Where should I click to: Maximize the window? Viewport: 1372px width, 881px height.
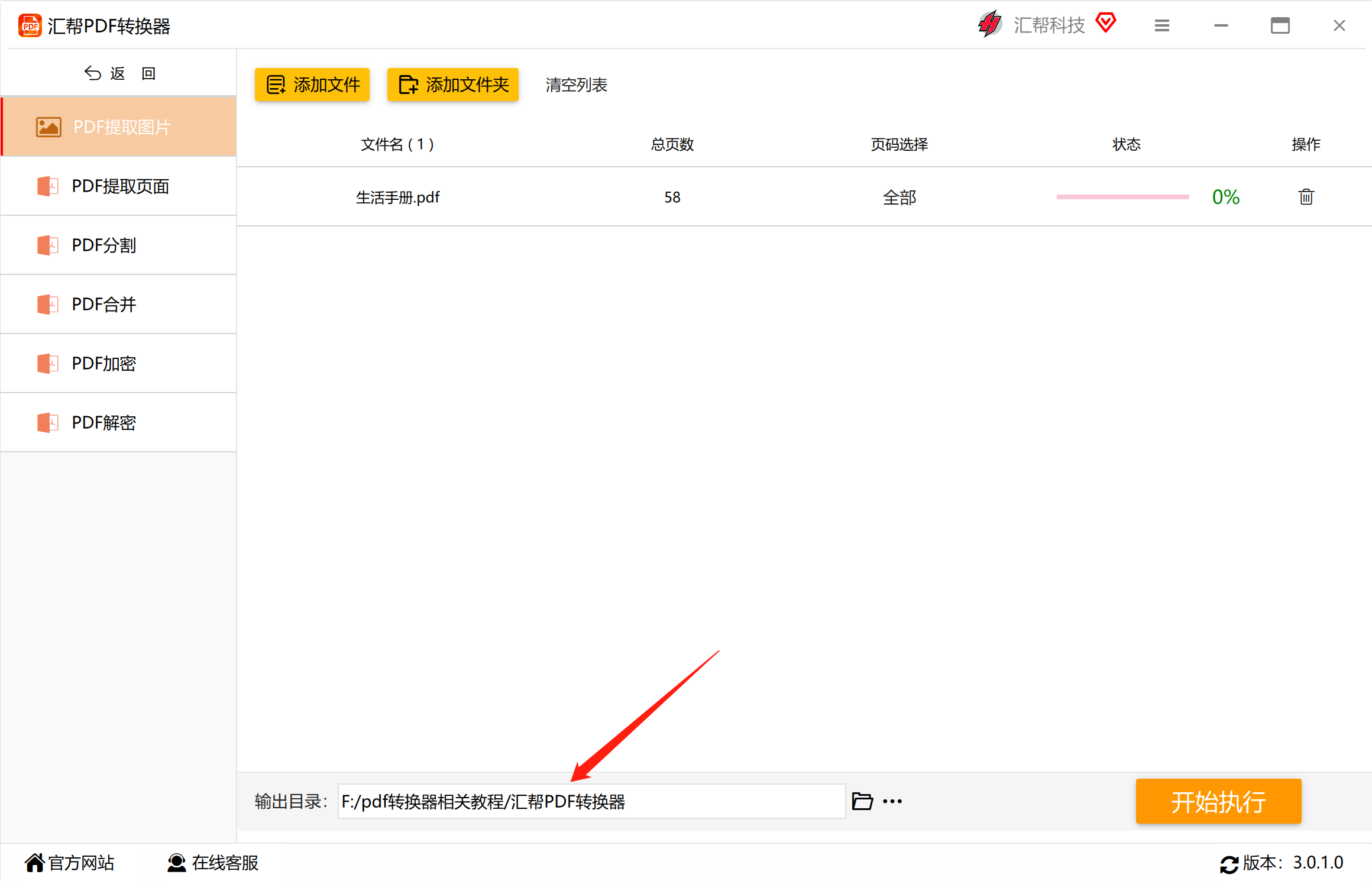(1280, 25)
